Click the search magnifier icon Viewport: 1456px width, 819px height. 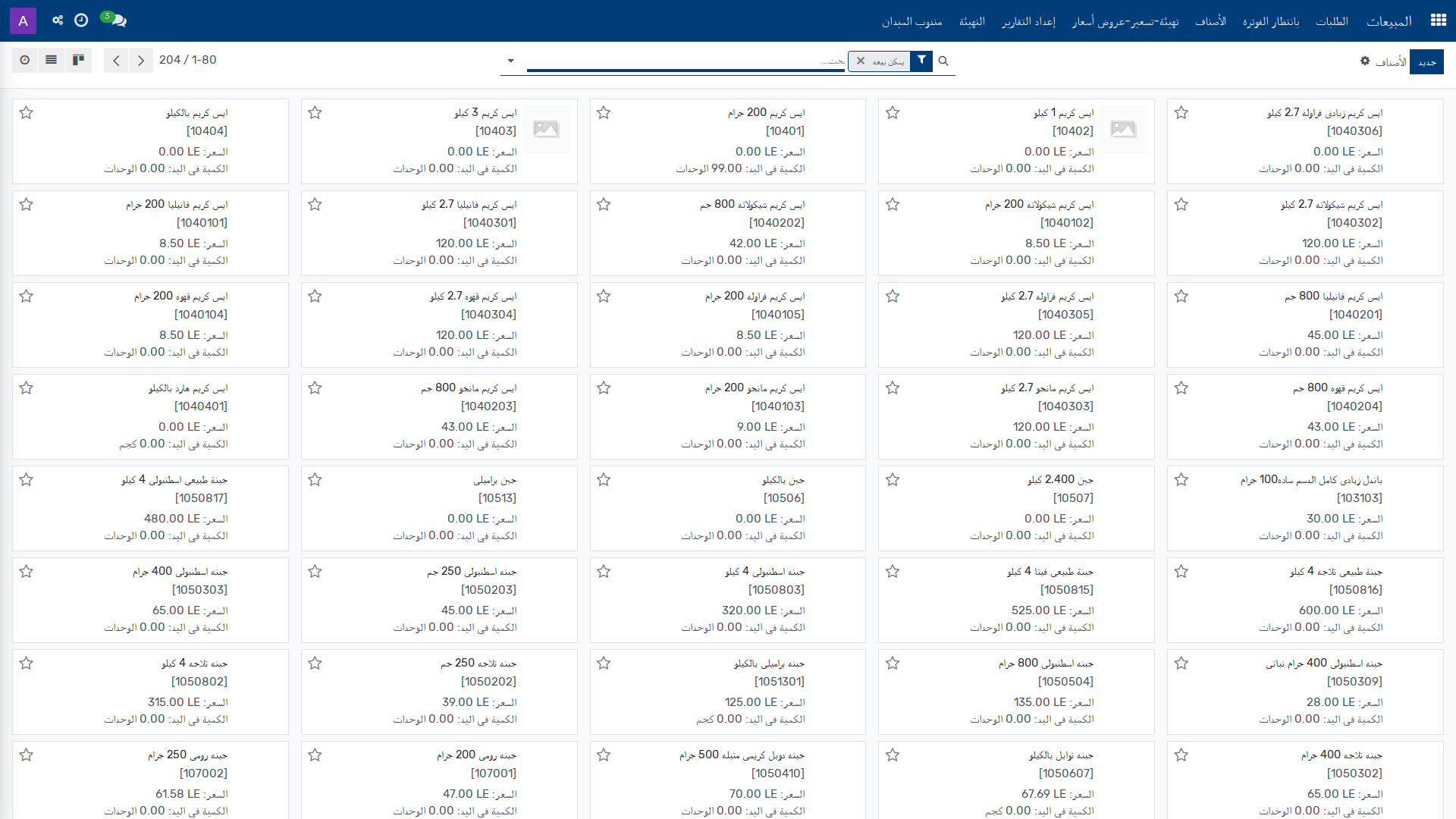pos(943,61)
